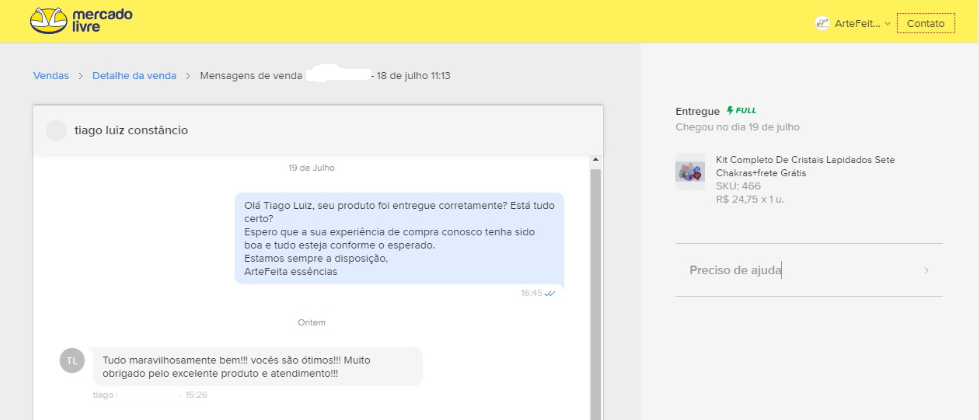Click the buyer reply Tudo maravilhosamente bem
The width and height of the screenshot is (979, 420).
point(258,366)
